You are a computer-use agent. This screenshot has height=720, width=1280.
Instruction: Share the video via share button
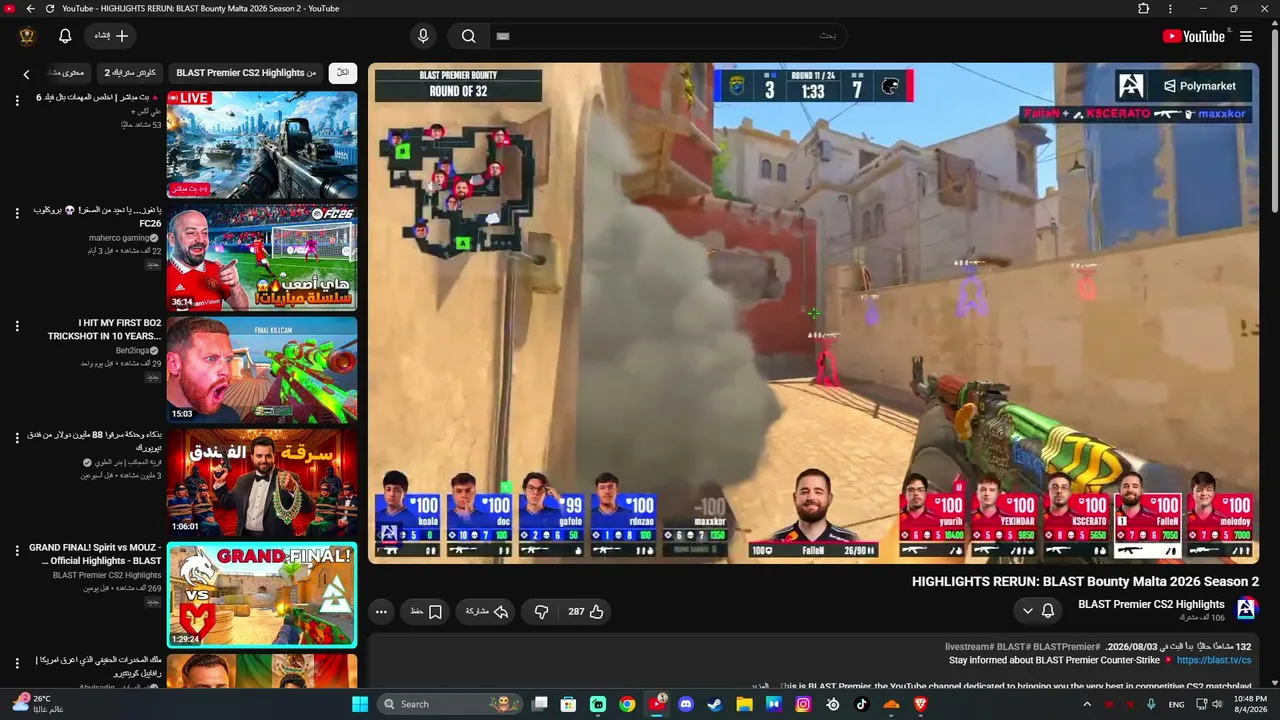pyautogui.click(x=487, y=612)
